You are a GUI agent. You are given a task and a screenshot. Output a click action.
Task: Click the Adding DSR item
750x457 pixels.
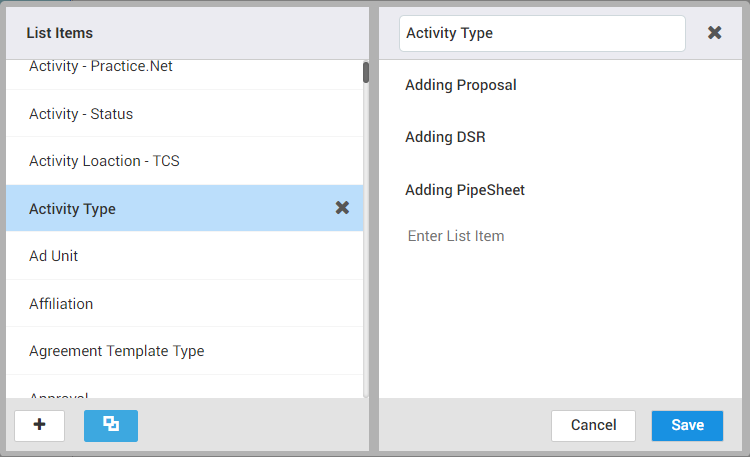(x=445, y=137)
